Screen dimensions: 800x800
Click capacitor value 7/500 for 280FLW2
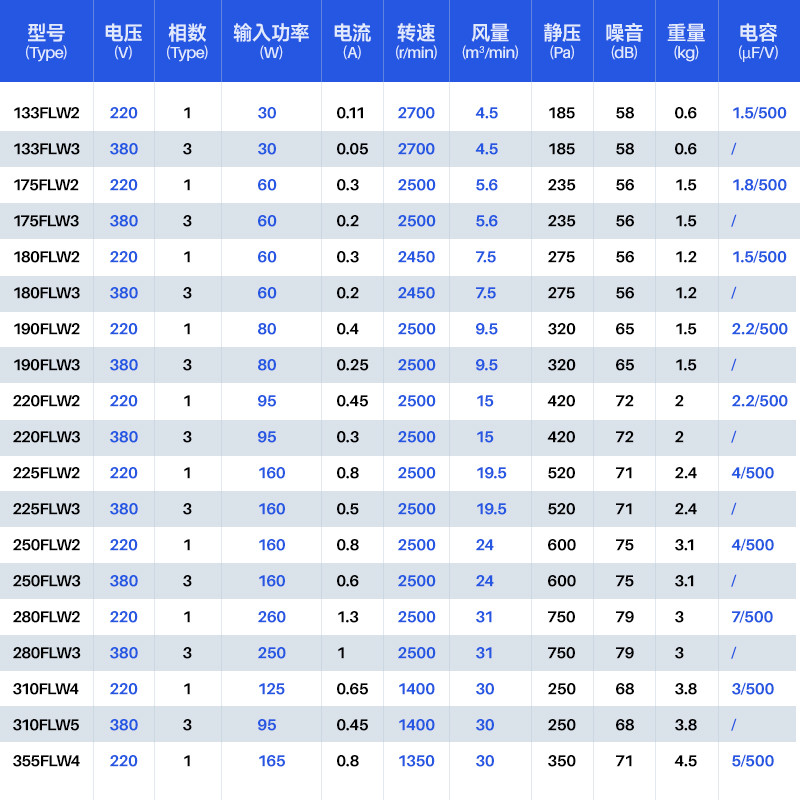[x=752, y=617]
